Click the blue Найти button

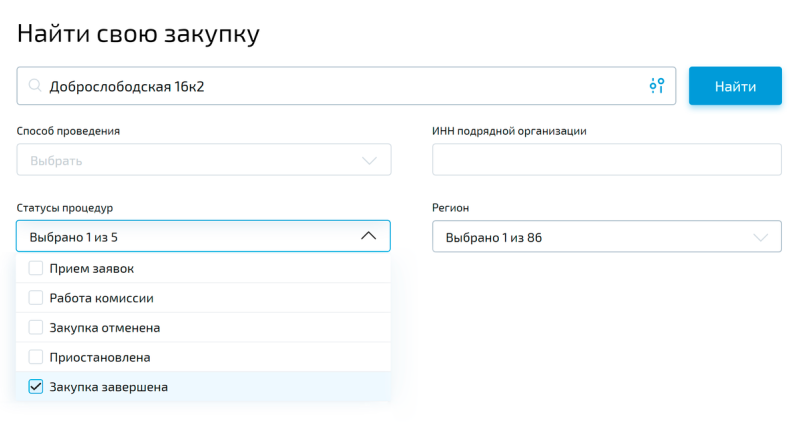point(735,86)
